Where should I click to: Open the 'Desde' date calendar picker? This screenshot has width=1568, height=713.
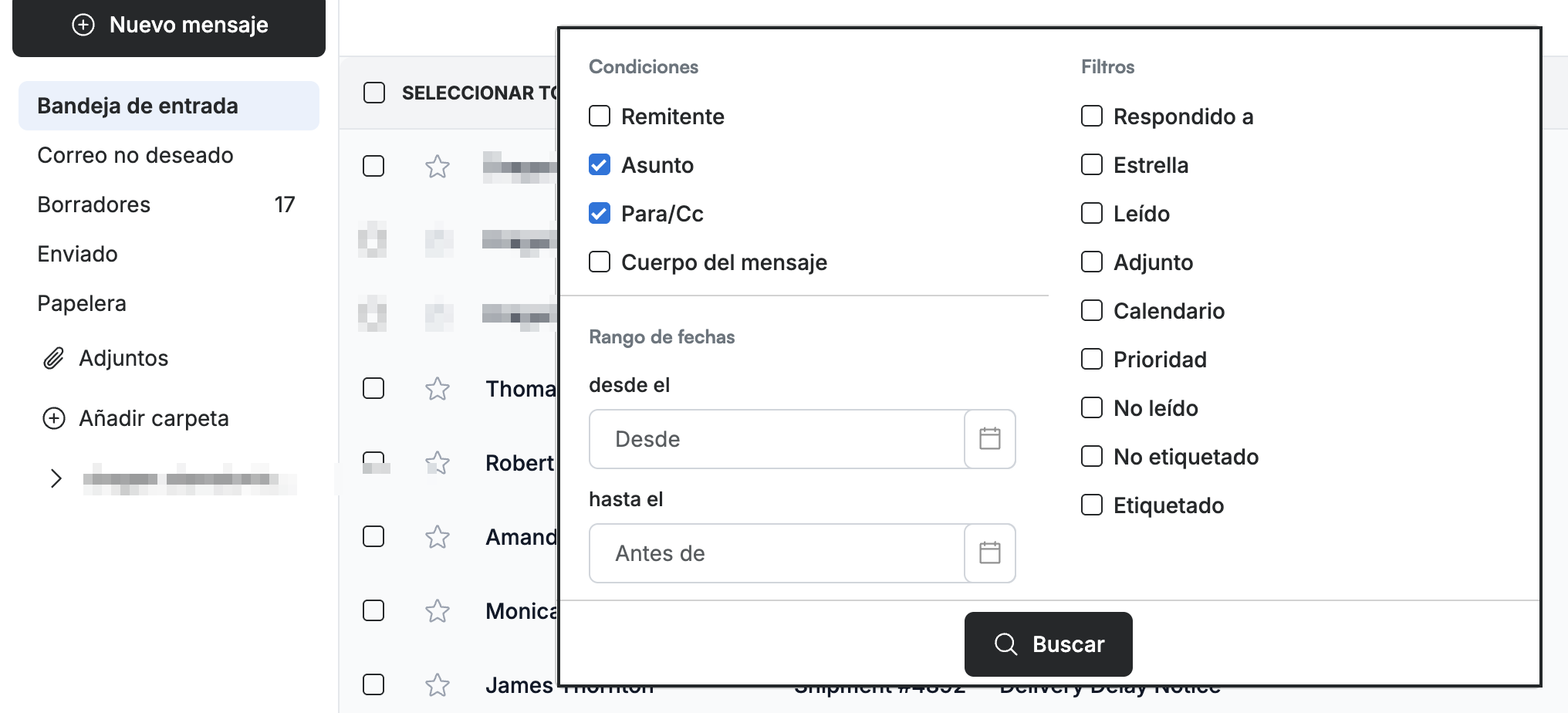tap(990, 439)
